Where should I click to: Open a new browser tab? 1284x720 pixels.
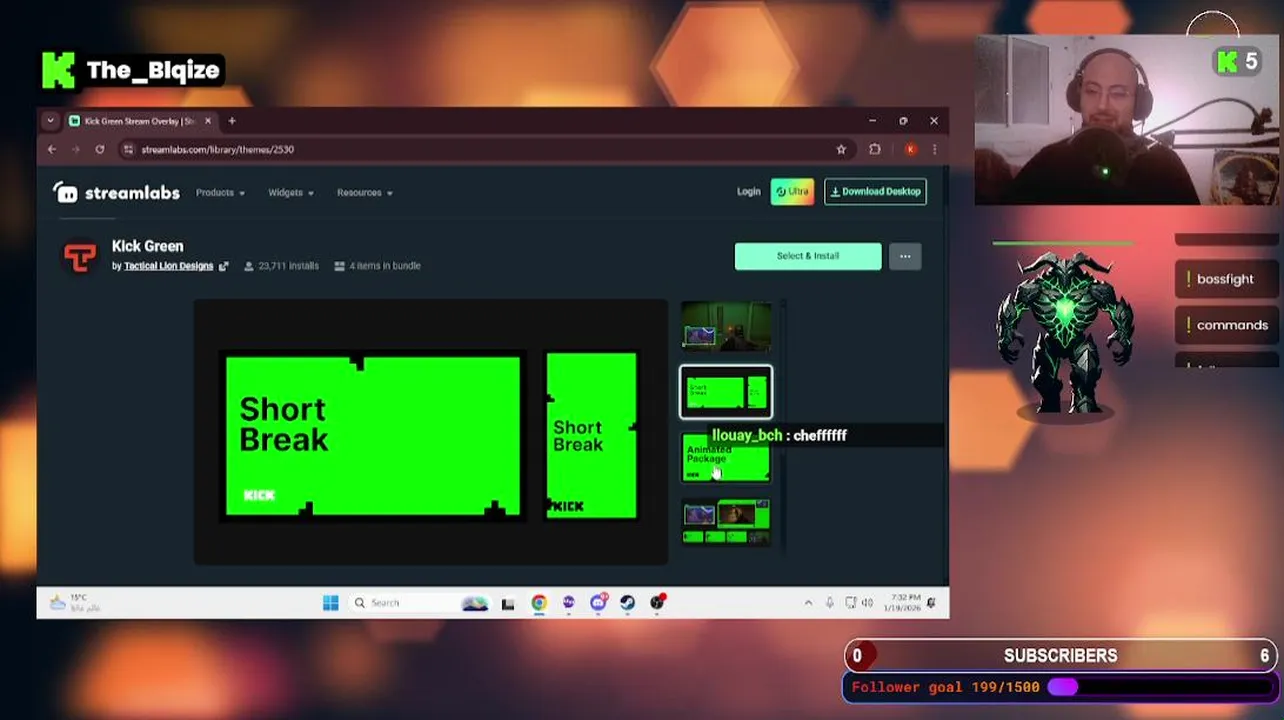[x=232, y=121]
